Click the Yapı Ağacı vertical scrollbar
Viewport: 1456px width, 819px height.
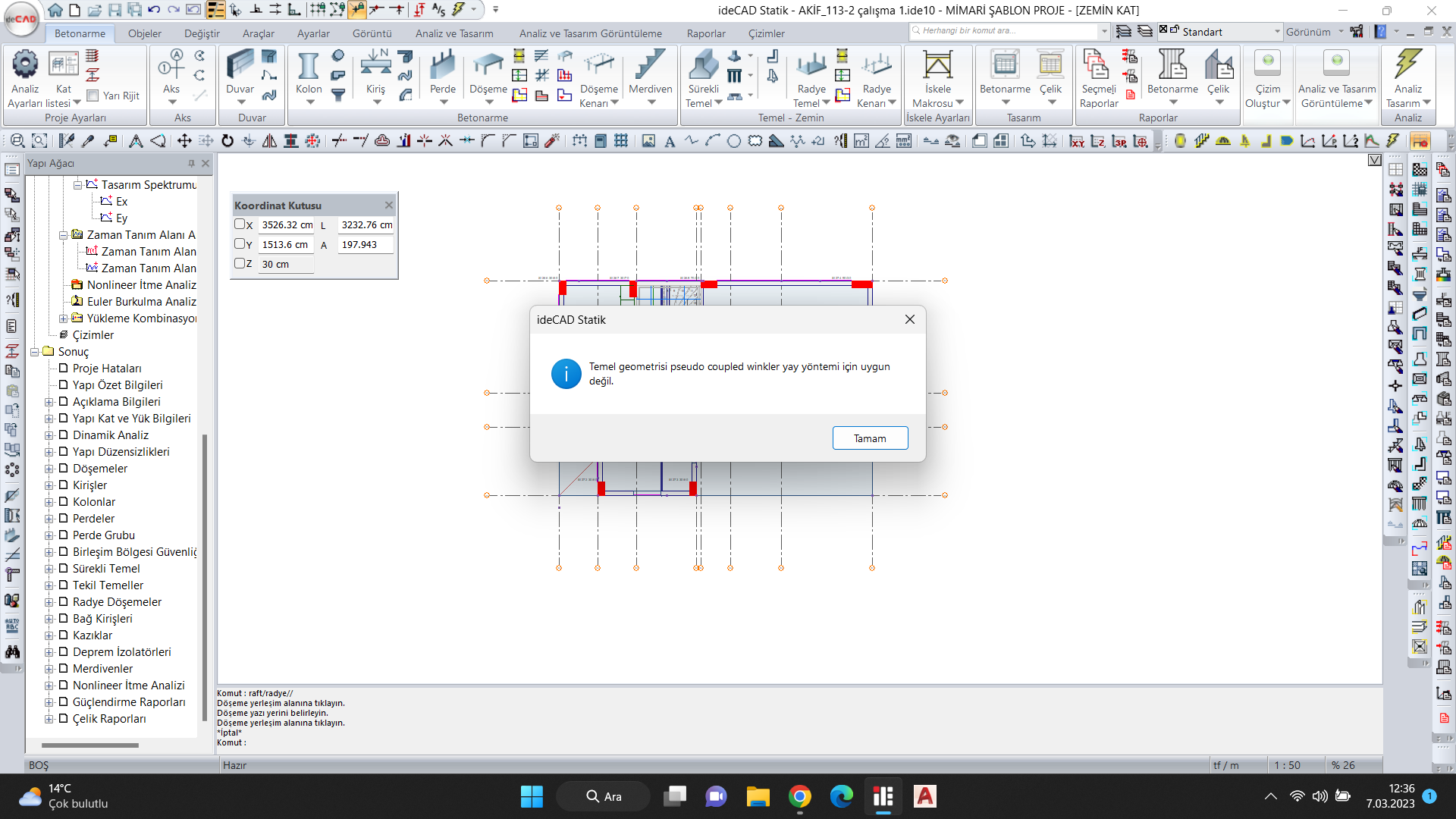tap(204, 576)
